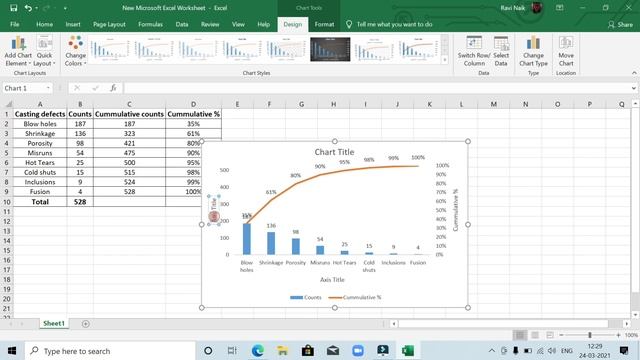
Task: Open the Quick Layout gallery
Action: click(x=44, y=51)
